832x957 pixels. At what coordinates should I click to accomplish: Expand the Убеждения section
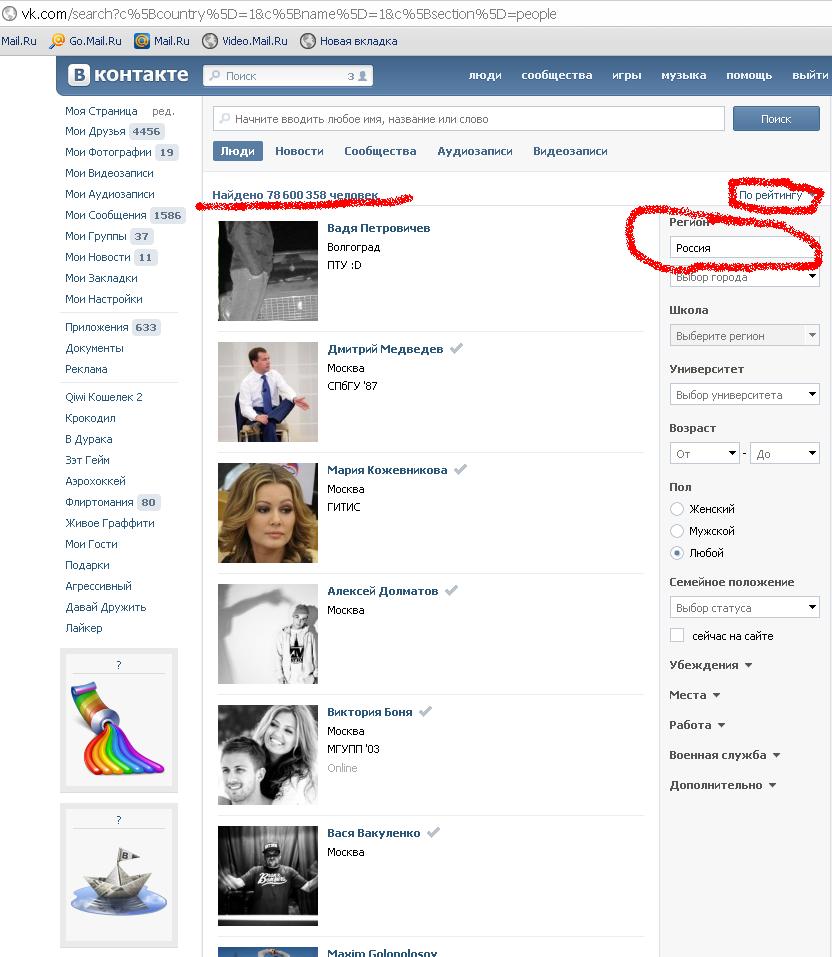pyautogui.click(x=711, y=665)
